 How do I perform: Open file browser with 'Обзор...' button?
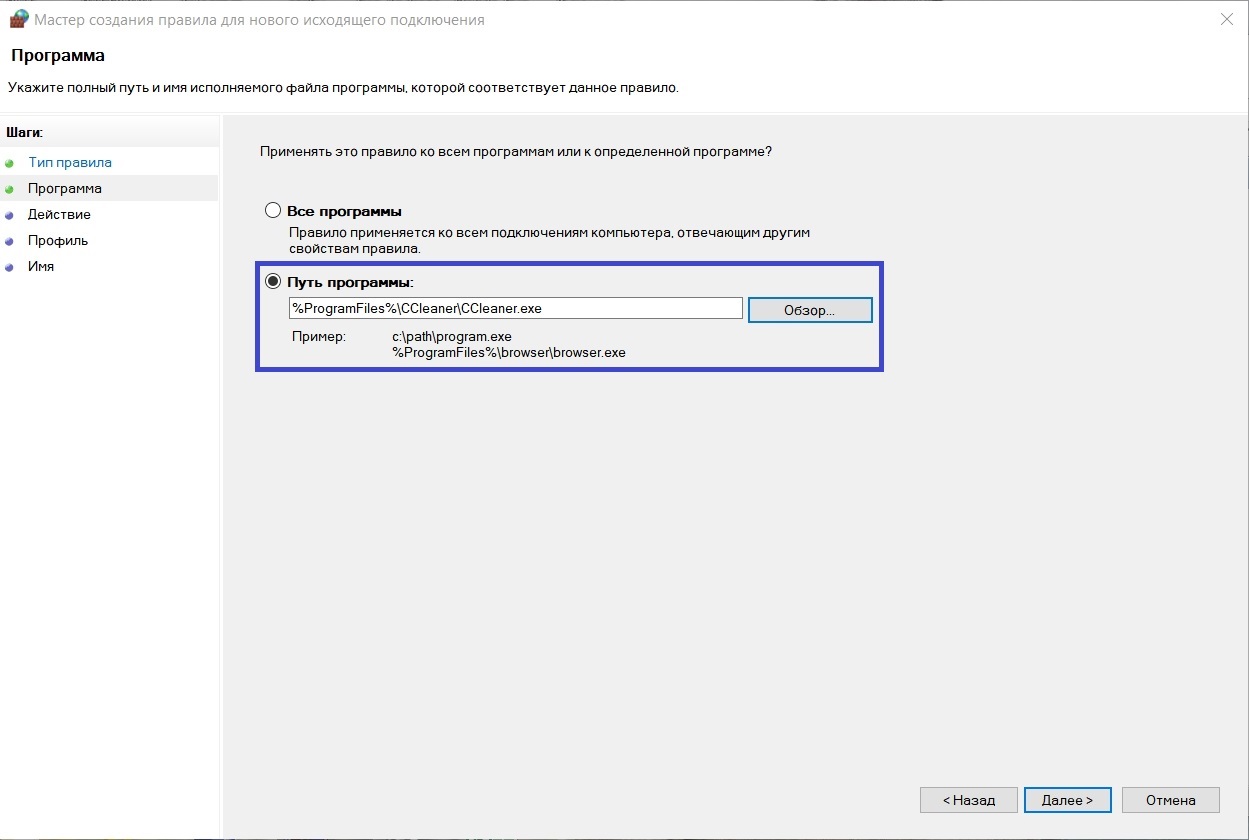point(810,310)
